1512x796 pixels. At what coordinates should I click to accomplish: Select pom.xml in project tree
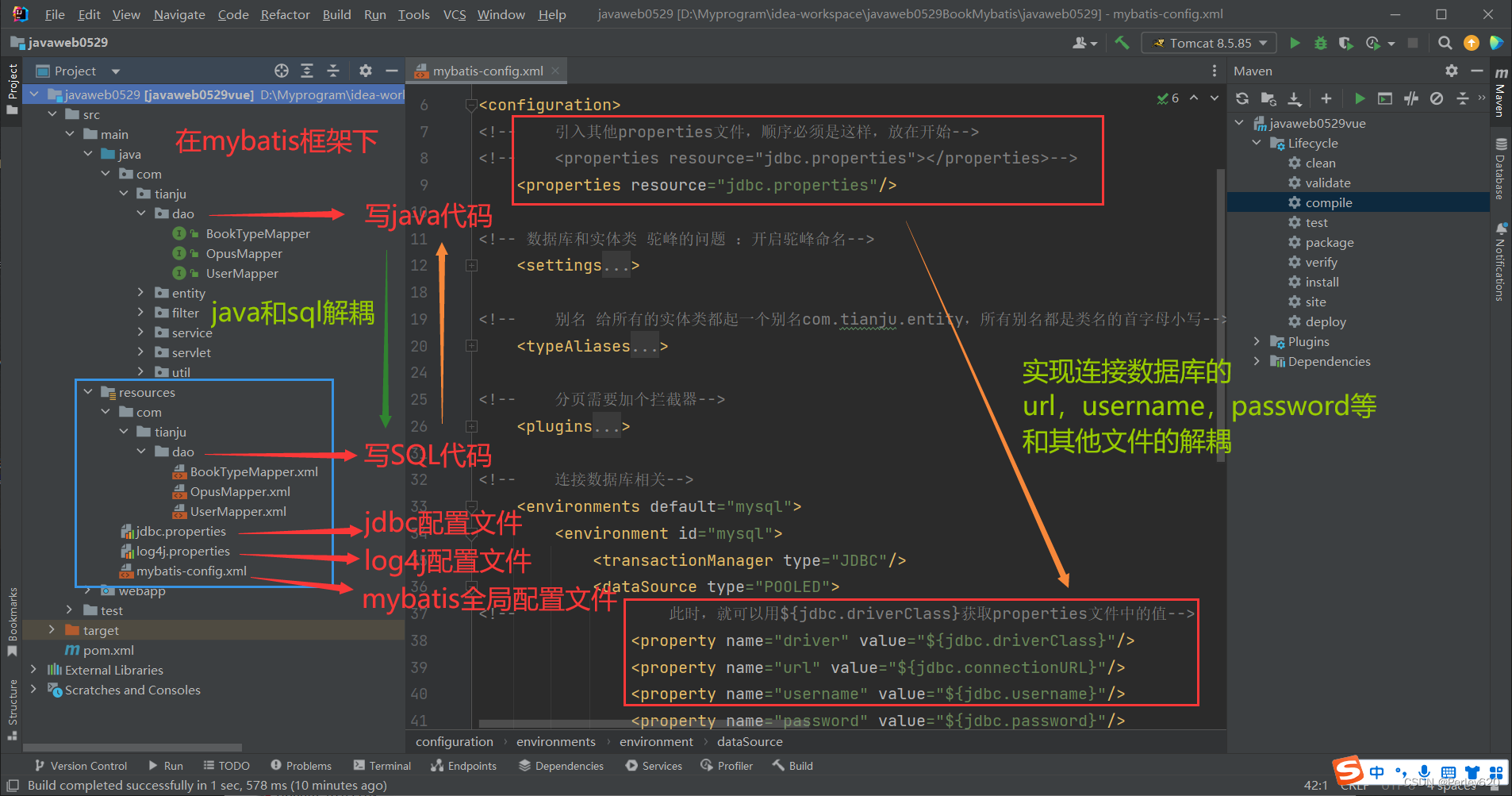click(x=108, y=650)
